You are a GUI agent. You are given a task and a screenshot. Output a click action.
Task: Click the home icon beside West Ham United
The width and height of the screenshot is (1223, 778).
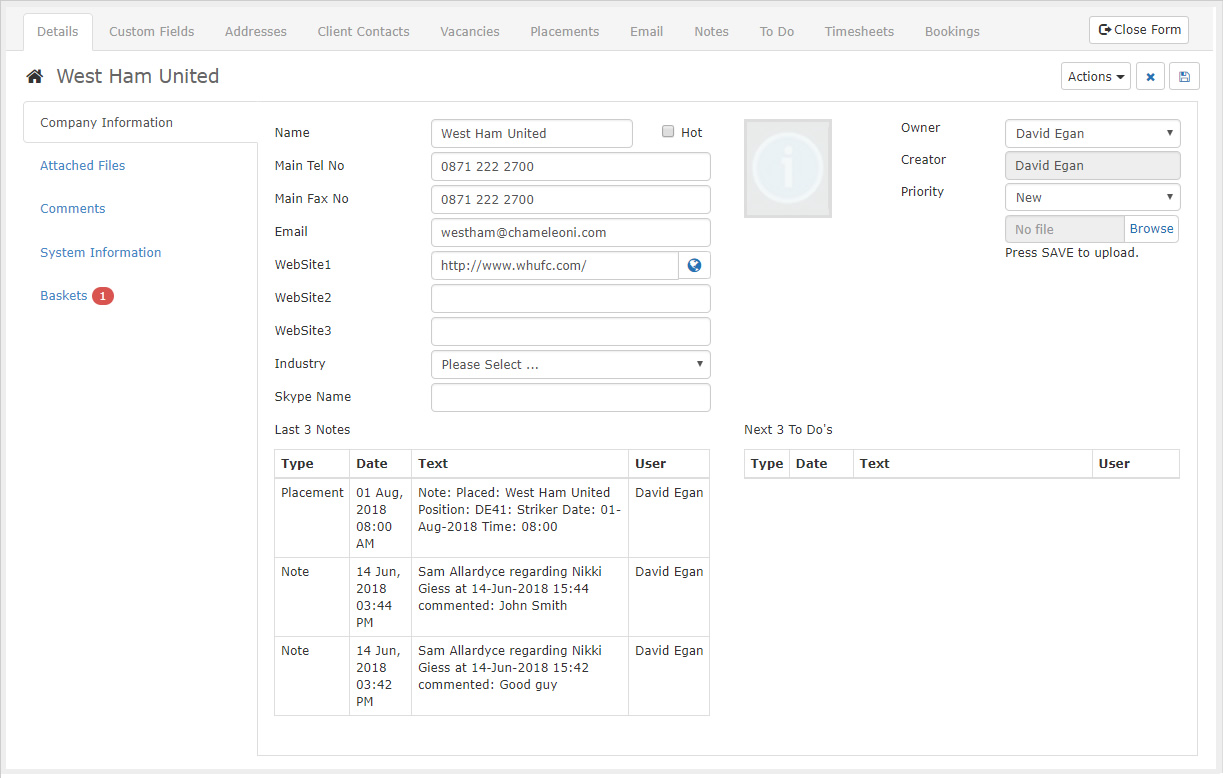35,77
